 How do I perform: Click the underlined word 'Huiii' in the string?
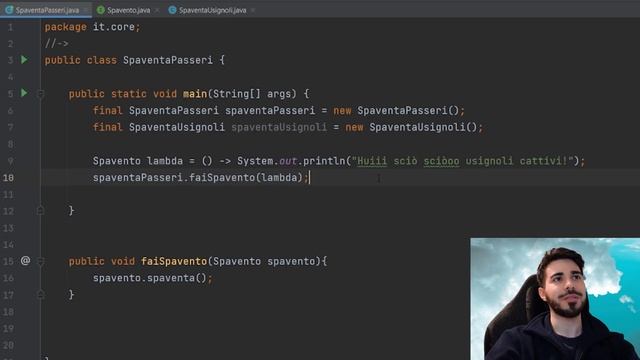pos(372,161)
